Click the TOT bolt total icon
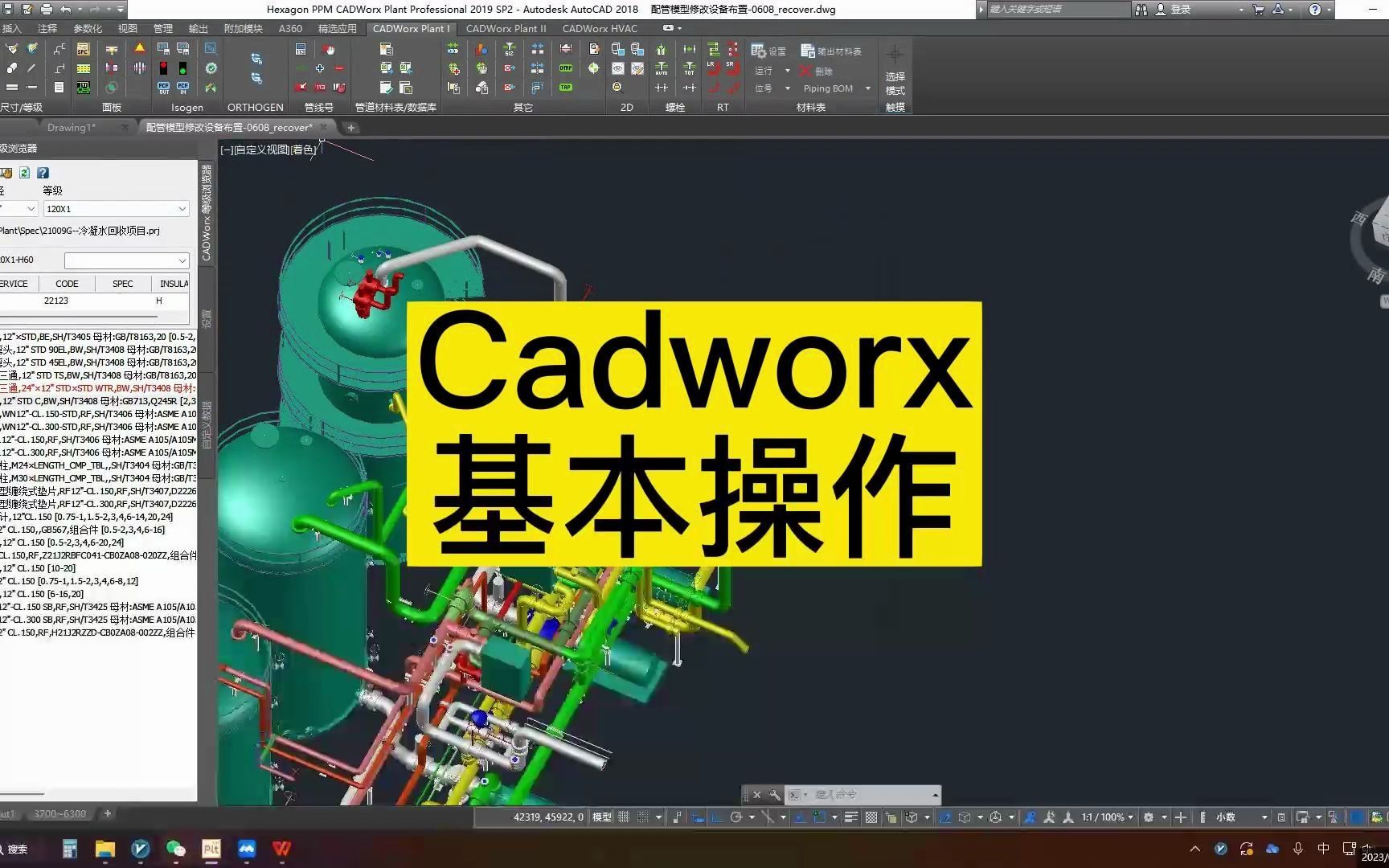Screen dimensions: 1389x868 point(690,68)
